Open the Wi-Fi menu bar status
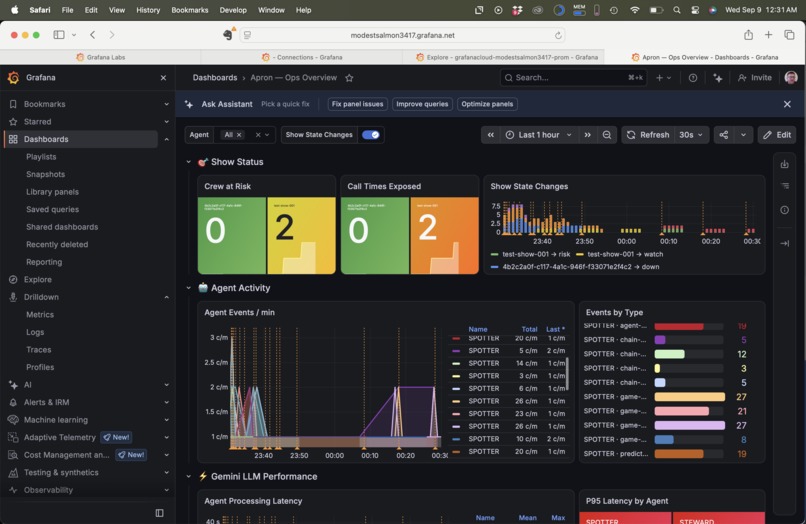 click(635, 10)
